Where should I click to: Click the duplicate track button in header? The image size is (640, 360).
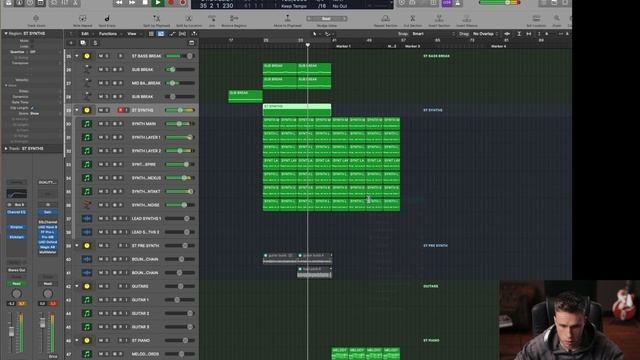click(83, 43)
